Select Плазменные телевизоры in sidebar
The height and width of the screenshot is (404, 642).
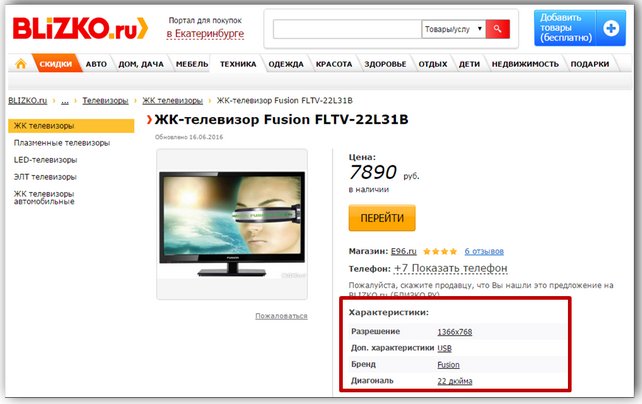62,143
